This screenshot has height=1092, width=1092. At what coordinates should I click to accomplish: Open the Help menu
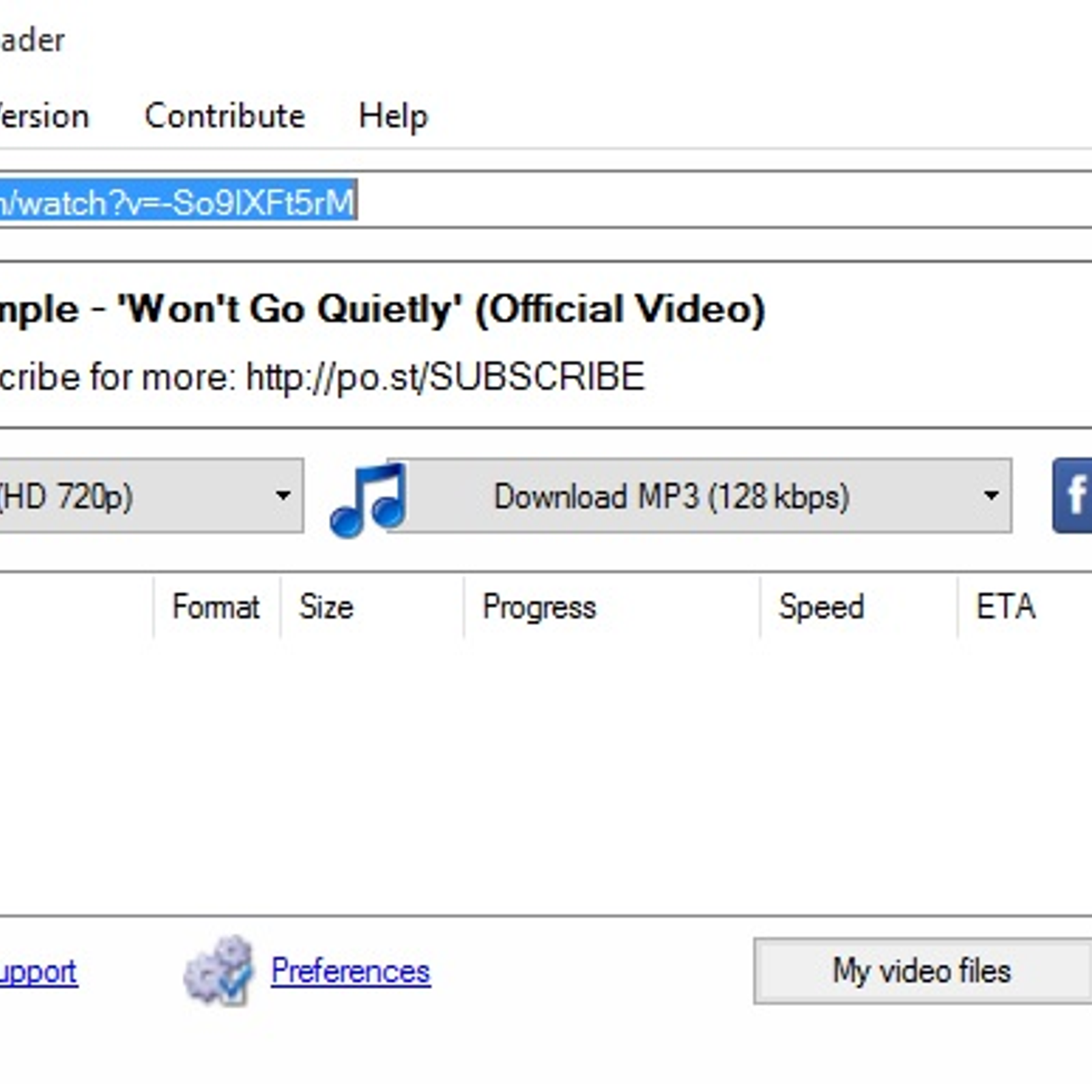(393, 117)
